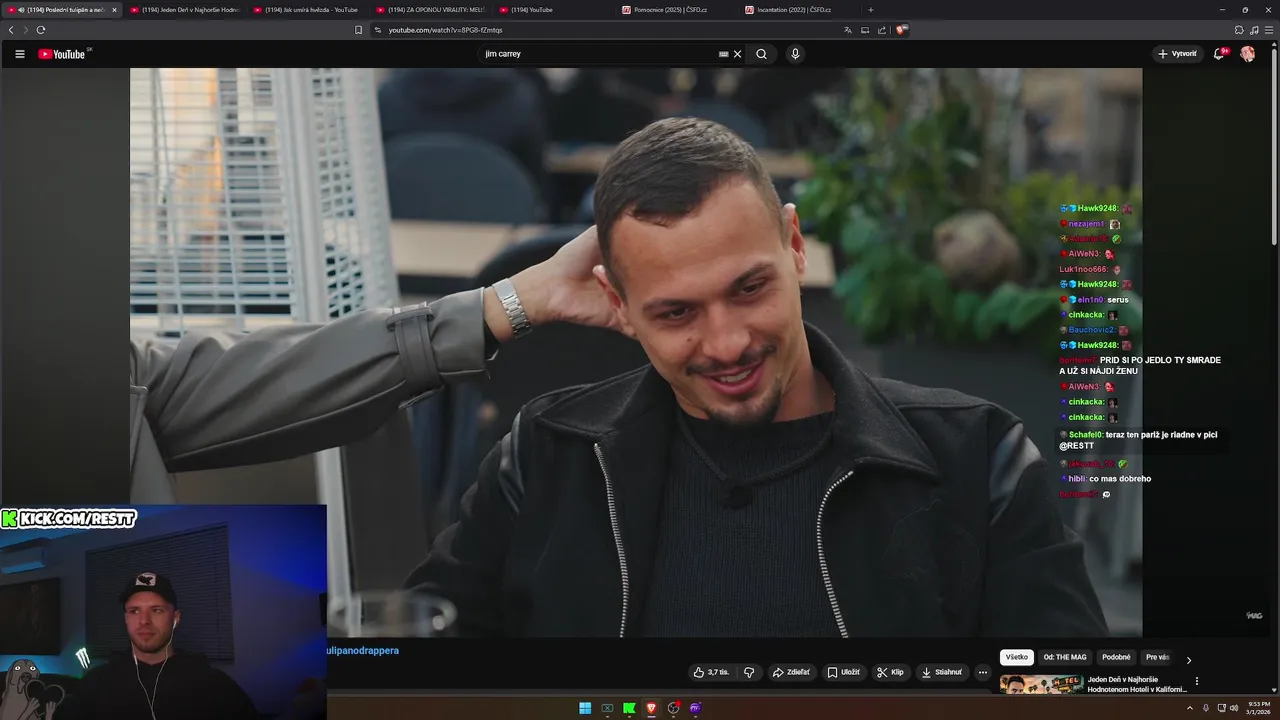Click the tulipanodrappera channel link
Screen dimensions: 1280x720
[x=363, y=651]
